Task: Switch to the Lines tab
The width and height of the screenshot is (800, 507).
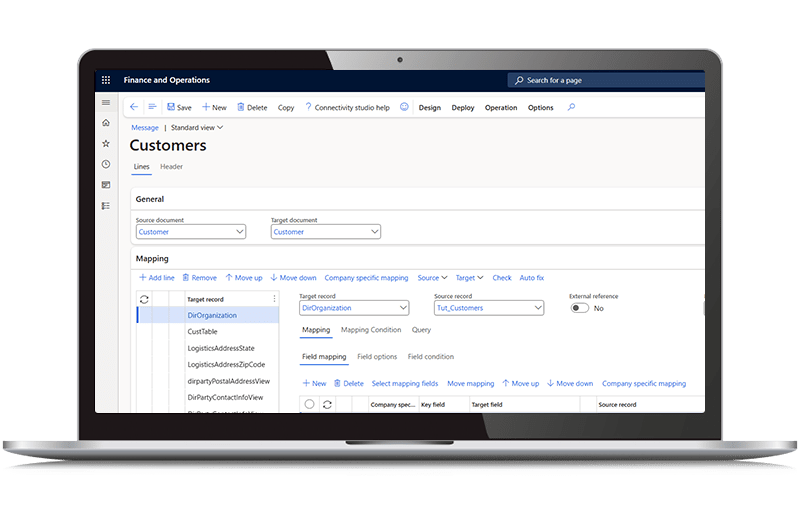Action: (141, 167)
